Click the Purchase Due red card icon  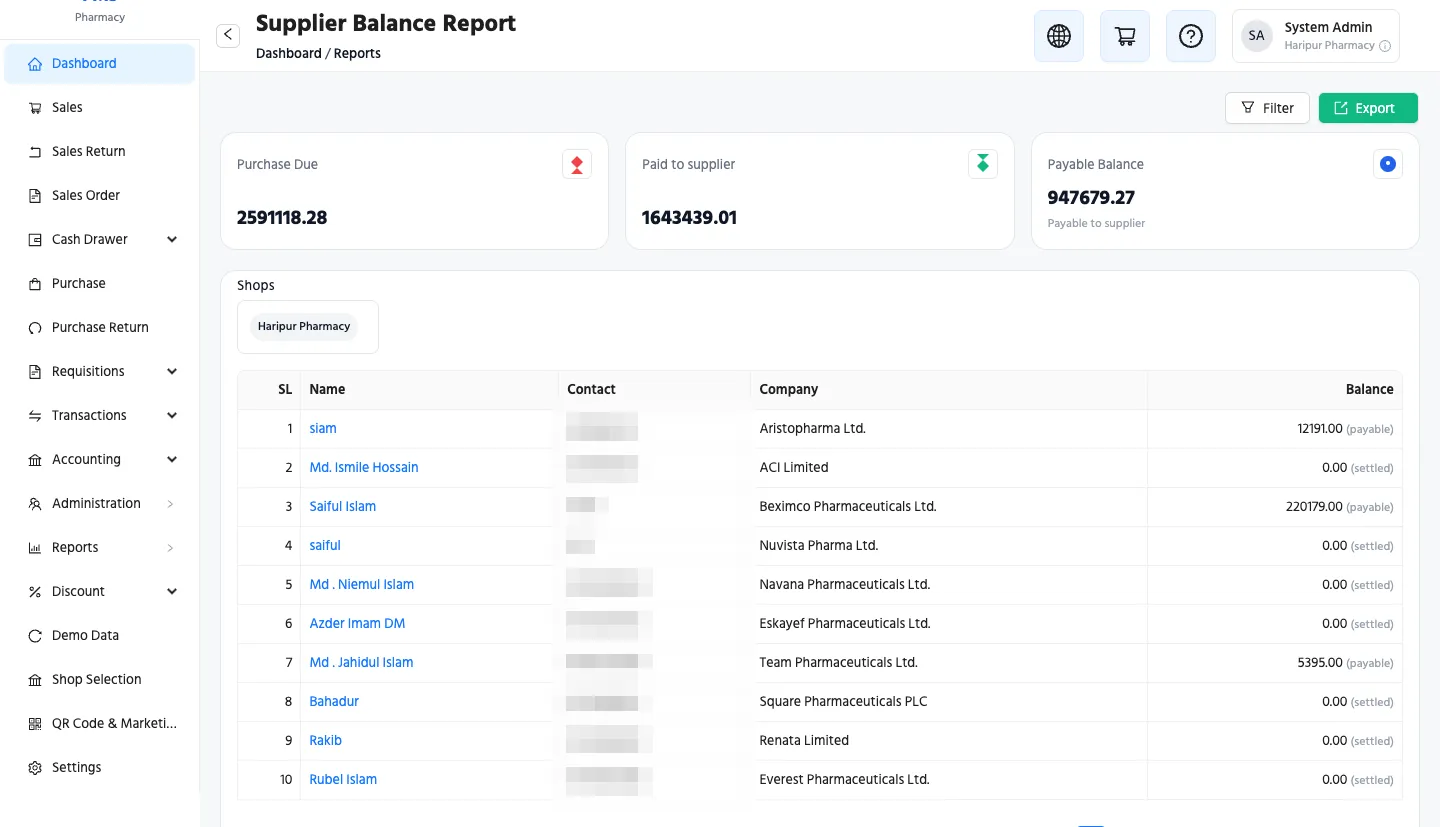[577, 164]
